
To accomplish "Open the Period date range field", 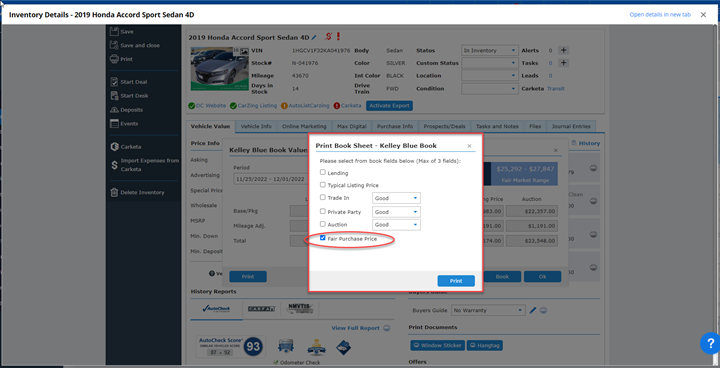I will click(270, 179).
